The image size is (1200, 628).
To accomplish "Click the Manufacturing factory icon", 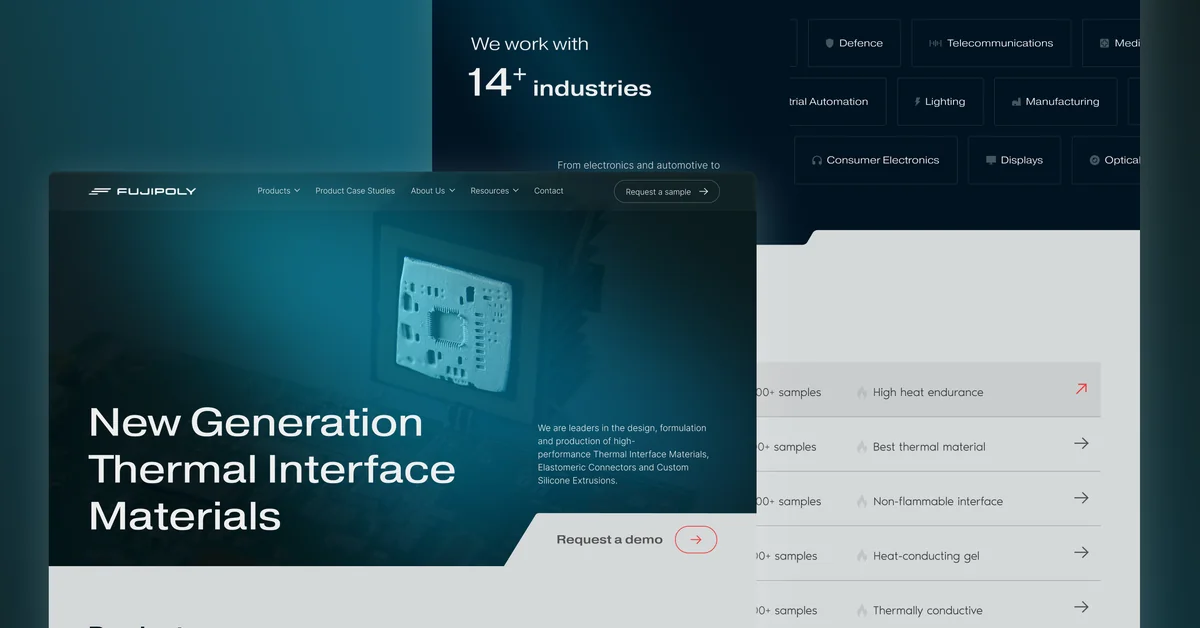I will click(x=1016, y=102).
